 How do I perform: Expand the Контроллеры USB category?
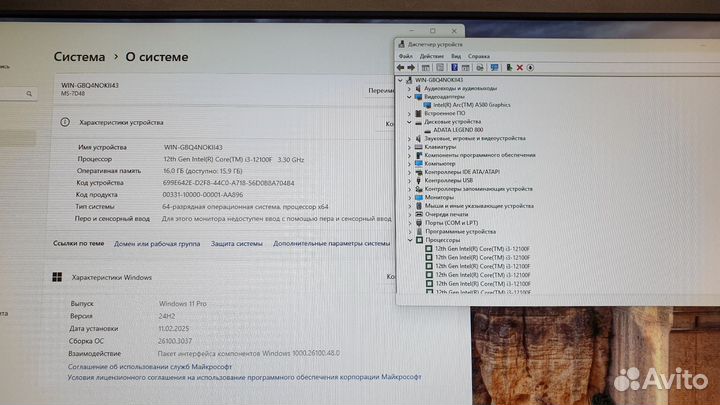409,180
